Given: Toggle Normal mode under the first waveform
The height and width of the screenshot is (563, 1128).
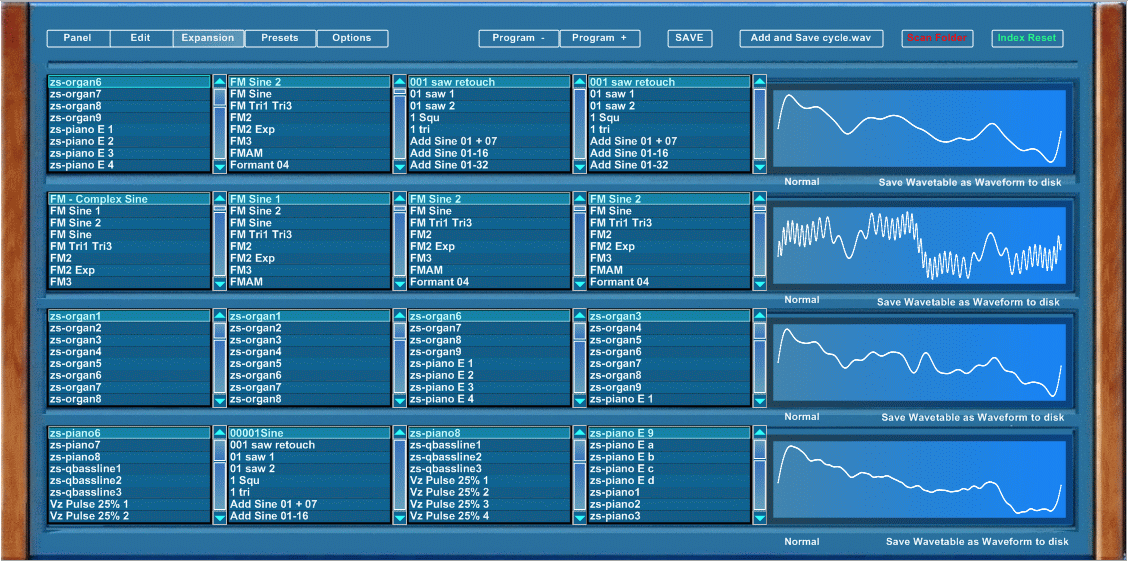Looking at the screenshot, I should [x=801, y=182].
